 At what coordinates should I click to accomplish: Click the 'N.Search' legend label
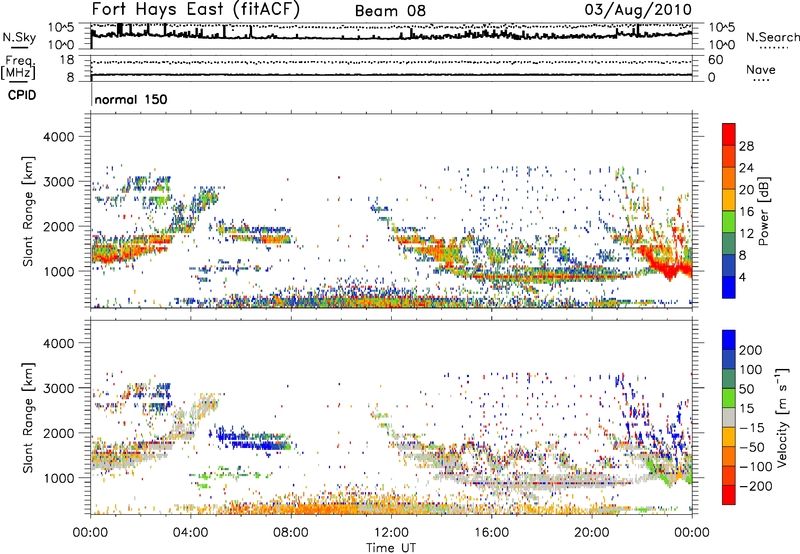point(772,37)
